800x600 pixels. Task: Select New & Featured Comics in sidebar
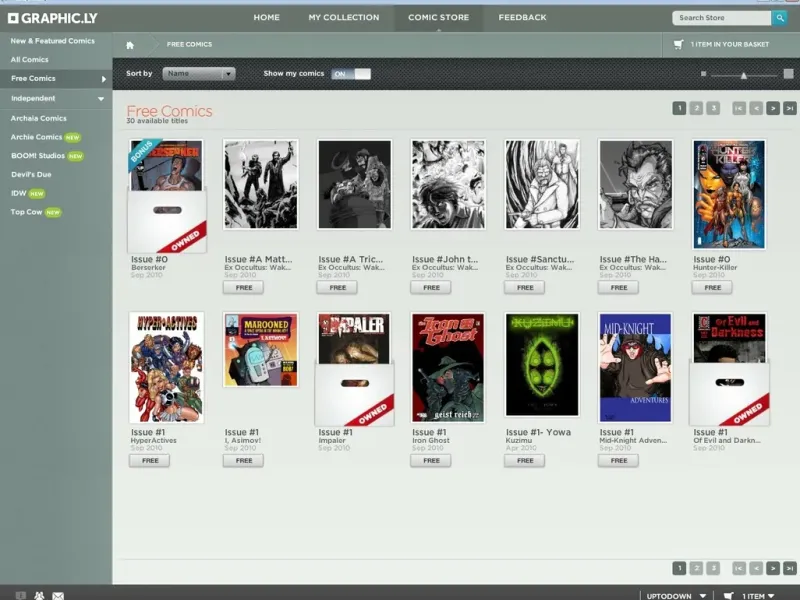[53, 41]
